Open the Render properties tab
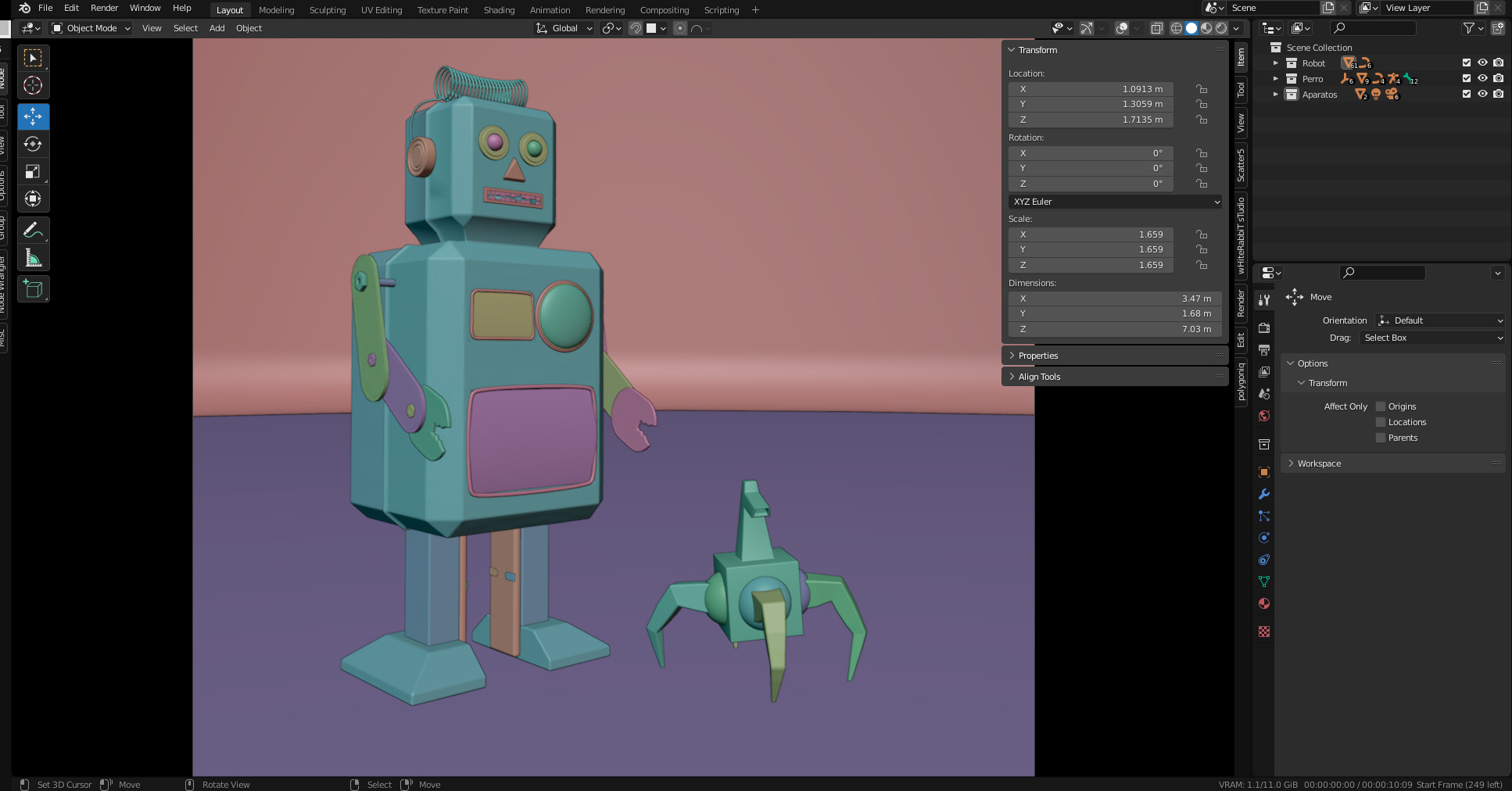Screen dimensions: 1512x791 tap(1264, 328)
